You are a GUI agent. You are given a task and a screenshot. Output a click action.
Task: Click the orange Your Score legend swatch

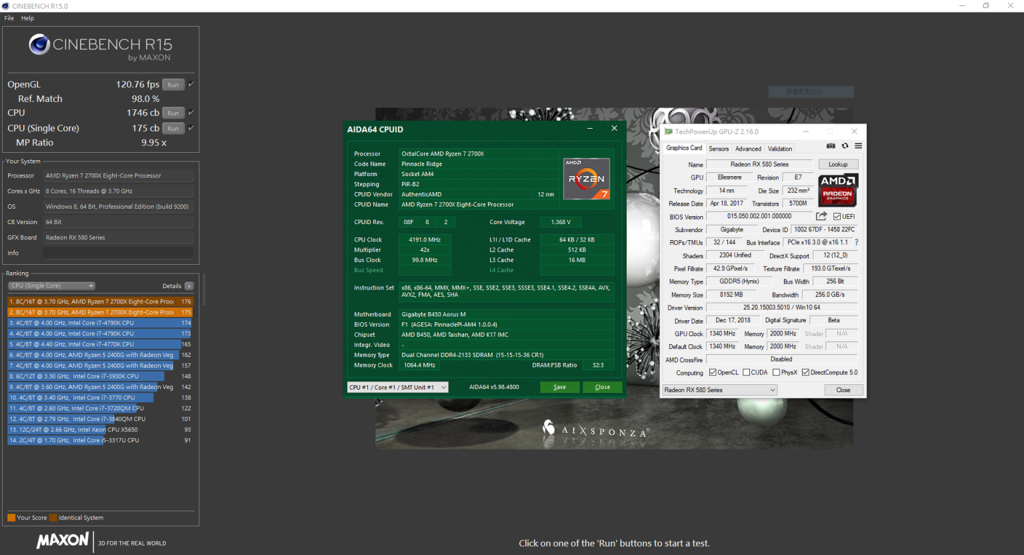[x=11, y=518]
